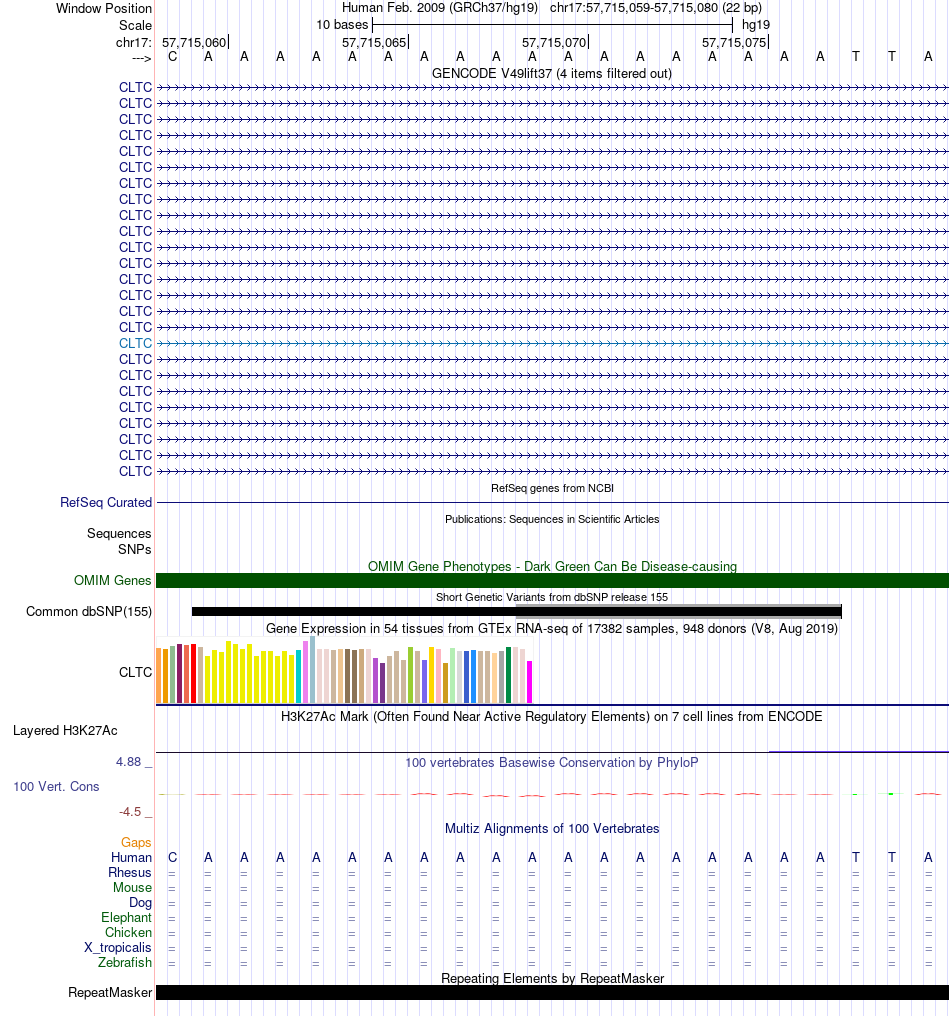Click the orange "Gaps" label

coord(136,842)
